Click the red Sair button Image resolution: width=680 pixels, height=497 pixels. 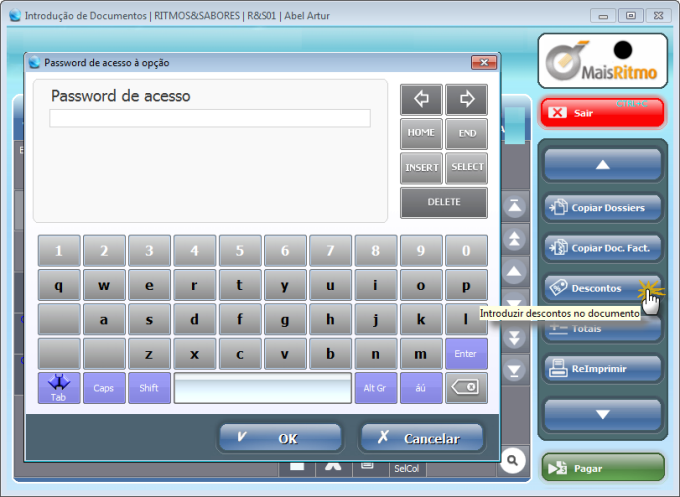tap(602, 113)
